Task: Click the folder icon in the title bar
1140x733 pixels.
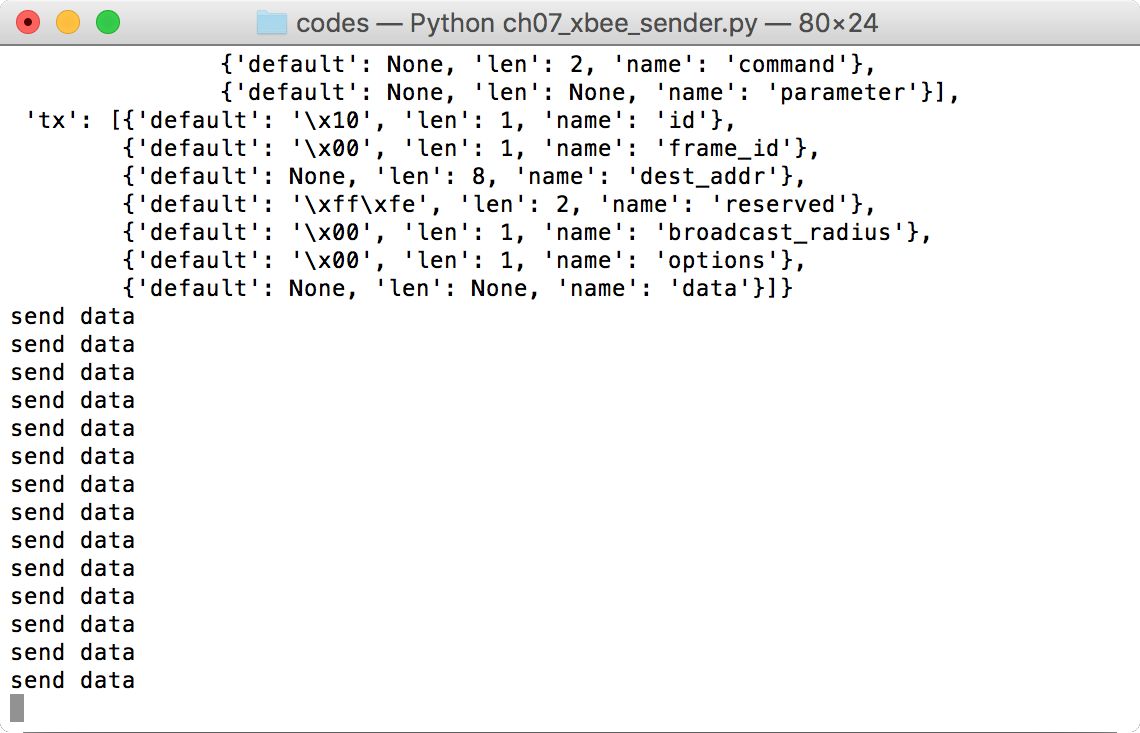Action: click(272, 23)
